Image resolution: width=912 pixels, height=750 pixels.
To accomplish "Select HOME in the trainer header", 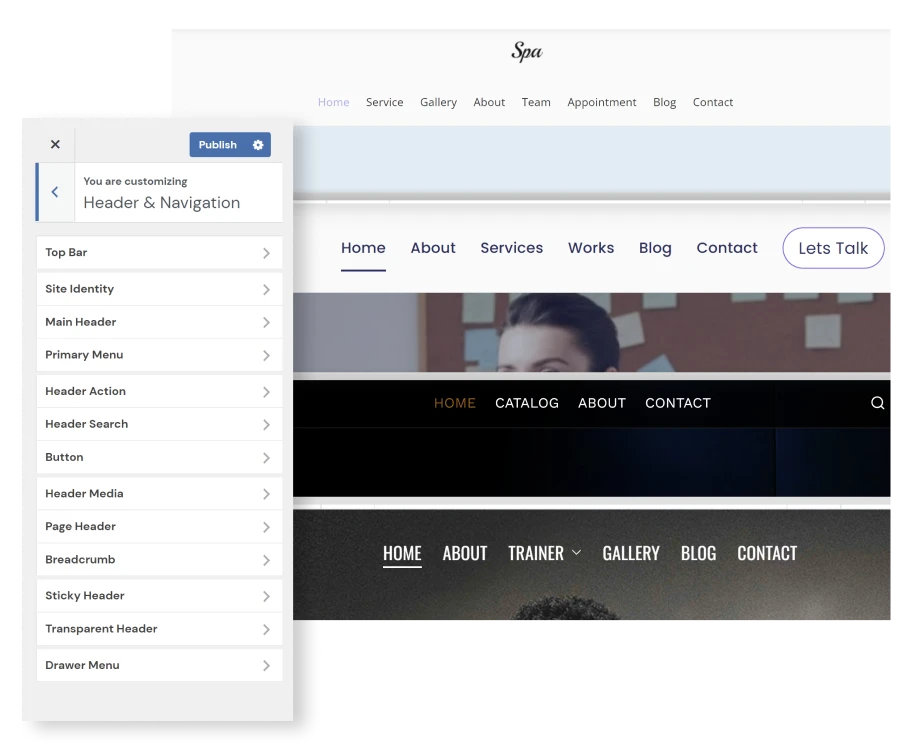I will pyautogui.click(x=402, y=553).
